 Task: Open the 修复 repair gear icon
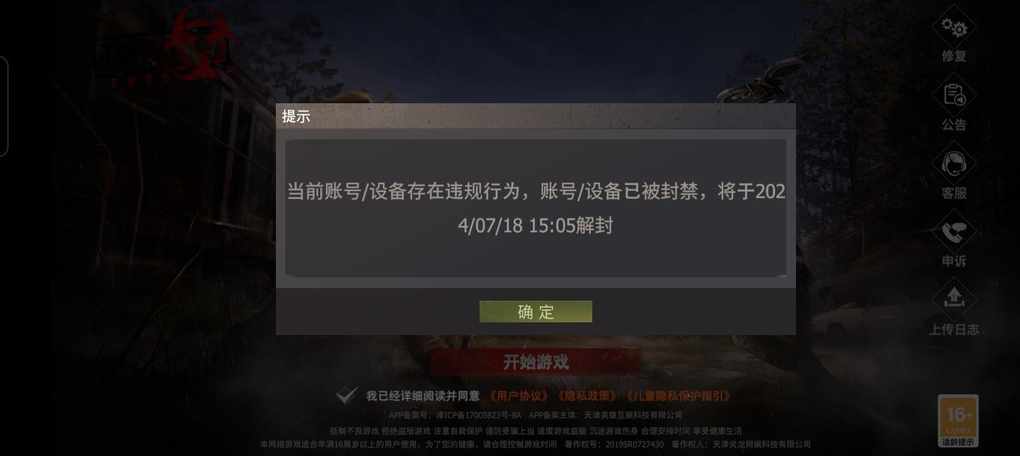pyautogui.click(x=954, y=28)
